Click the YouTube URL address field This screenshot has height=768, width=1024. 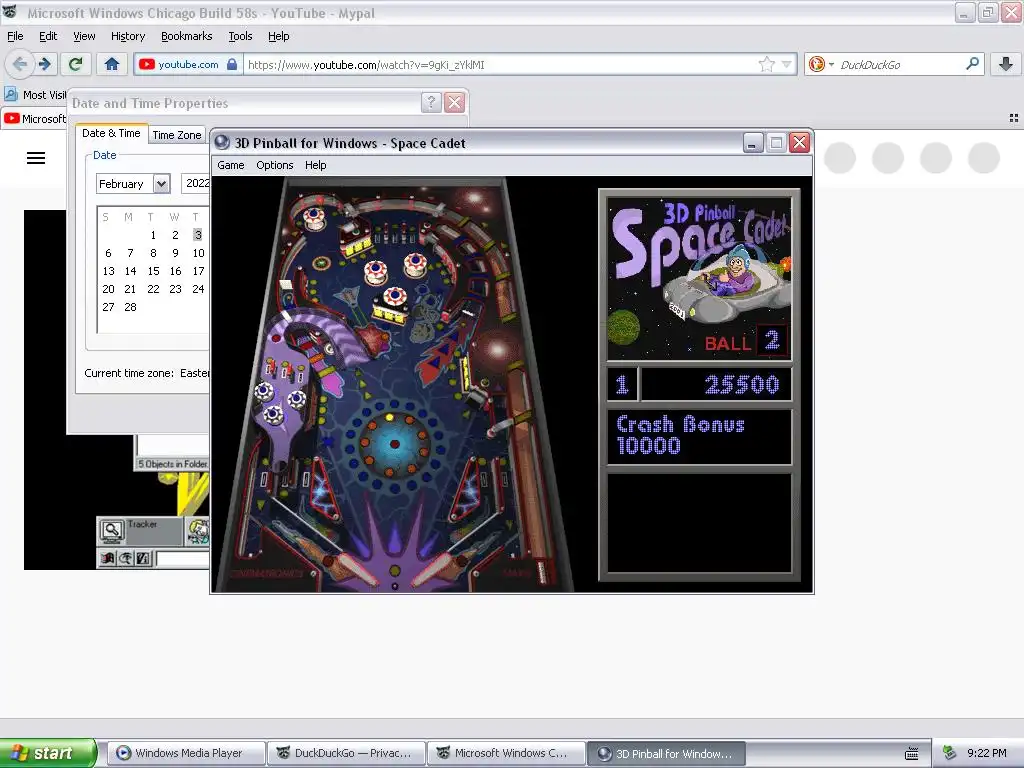point(500,64)
